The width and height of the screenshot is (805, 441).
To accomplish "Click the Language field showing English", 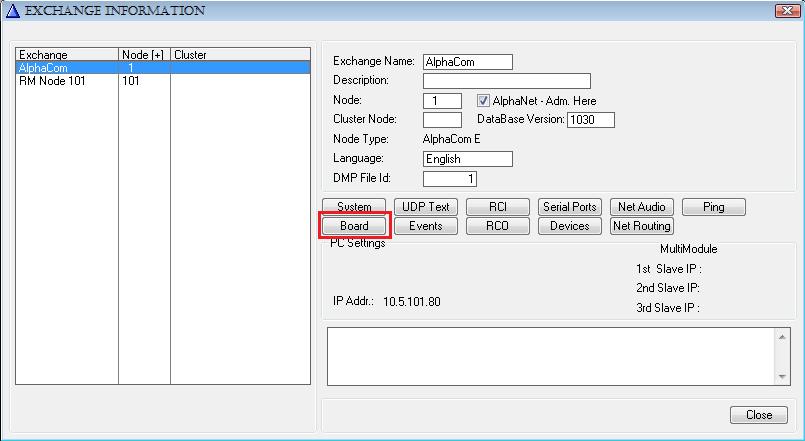I will [468, 159].
